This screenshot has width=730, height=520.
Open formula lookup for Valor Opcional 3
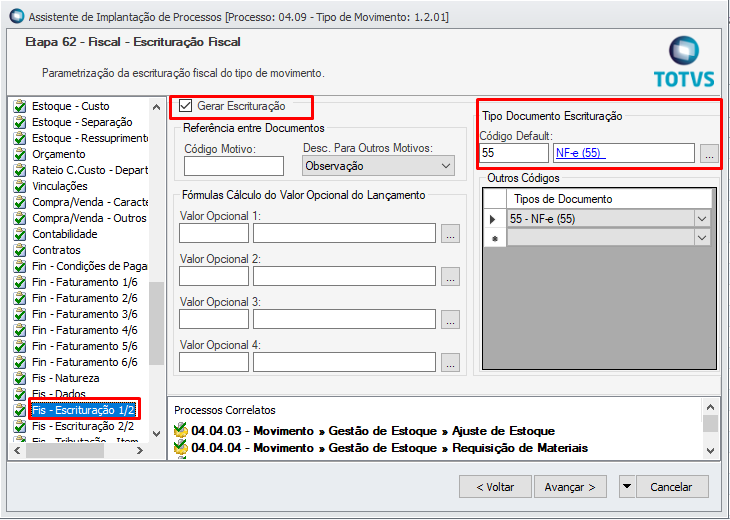450,320
